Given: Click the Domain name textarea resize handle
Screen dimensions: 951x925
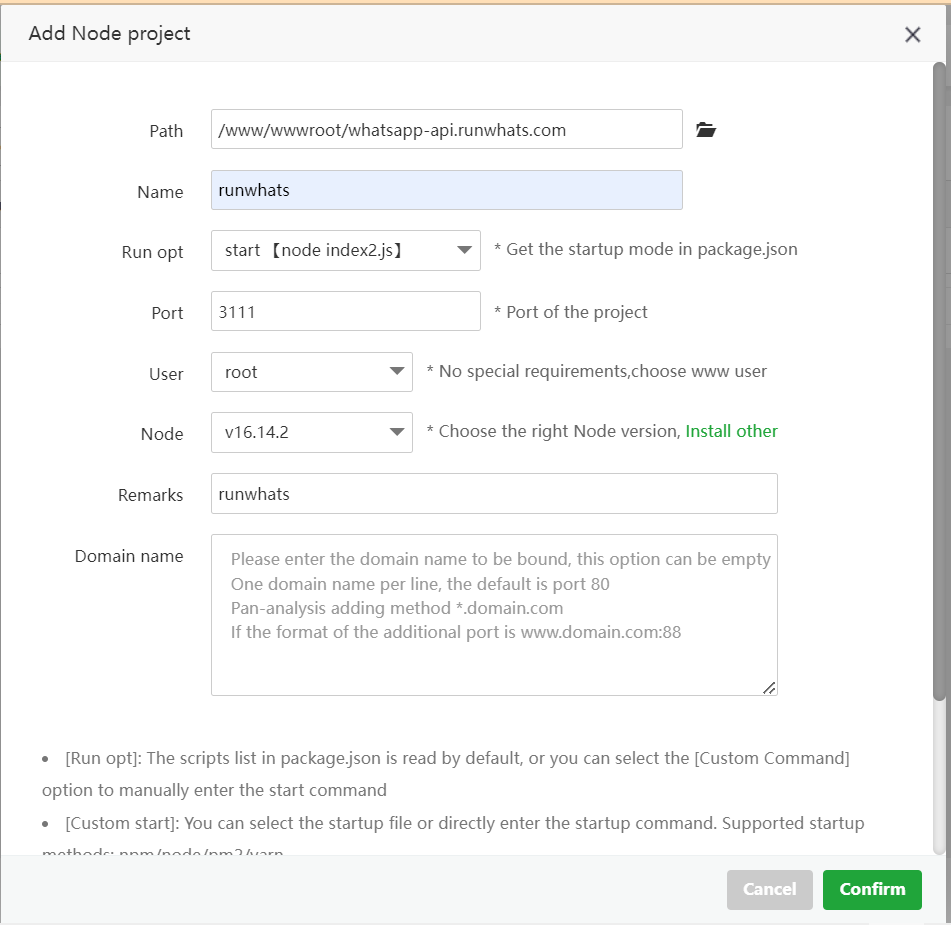Looking at the screenshot, I should click(x=769, y=687).
